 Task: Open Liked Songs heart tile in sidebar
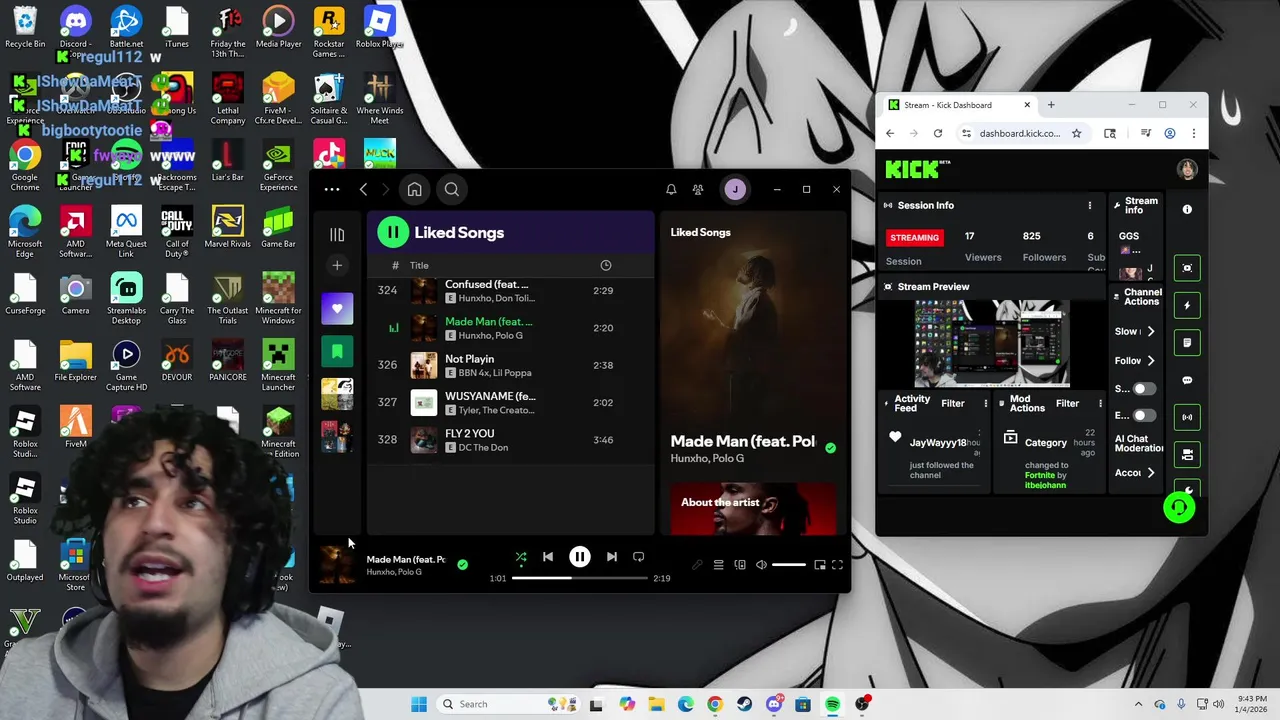[x=337, y=308]
